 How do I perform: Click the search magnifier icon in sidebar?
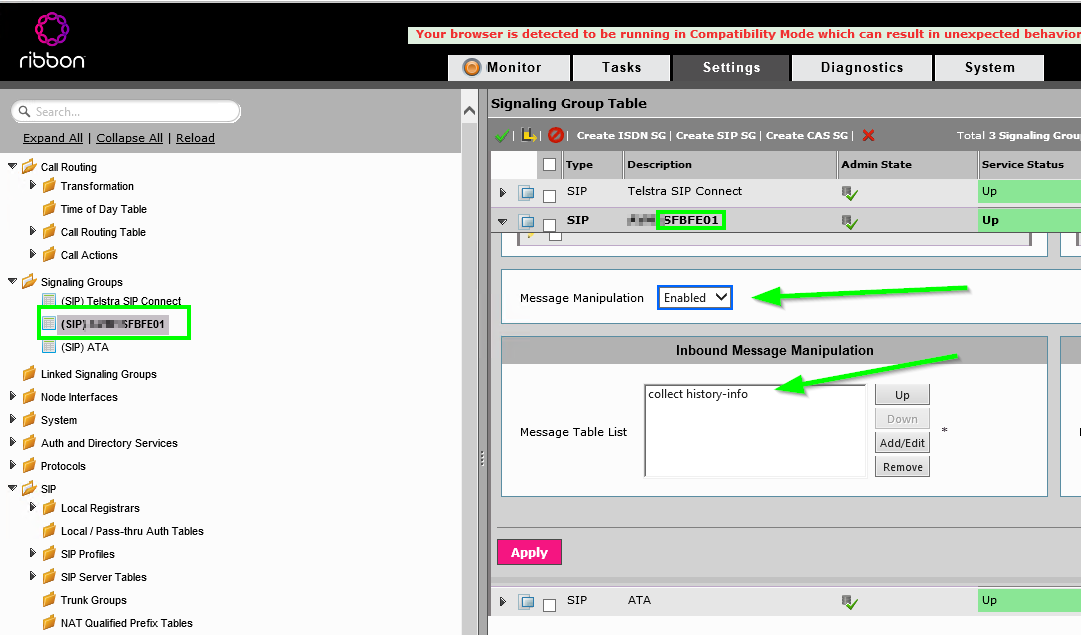pyautogui.click(x=23, y=110)
